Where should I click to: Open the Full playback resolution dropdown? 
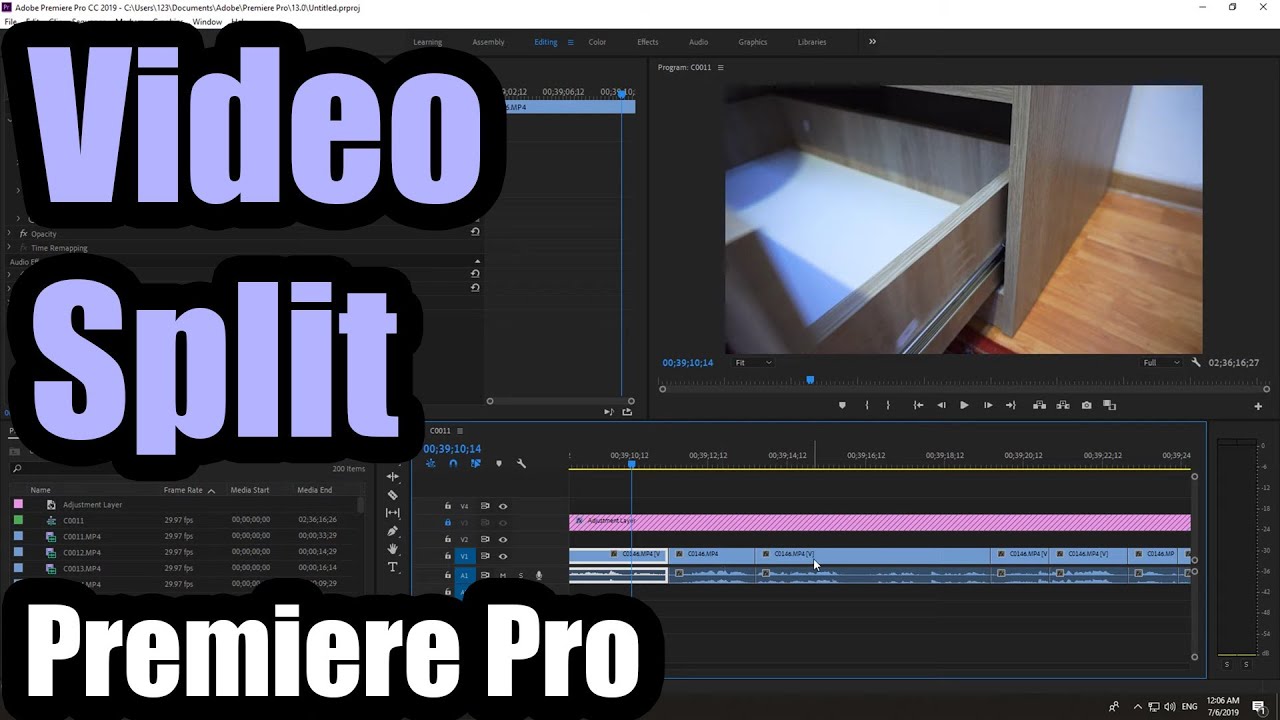pyautogui.click(x=1161, y=363)
